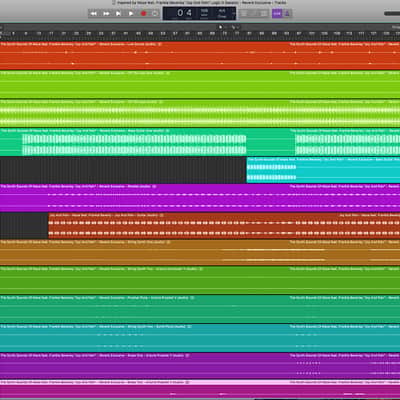The height and width of the screenshot is (400, 400).
Task: Select the first tan-orange region on track eight
Action: (x=144, y=252)
